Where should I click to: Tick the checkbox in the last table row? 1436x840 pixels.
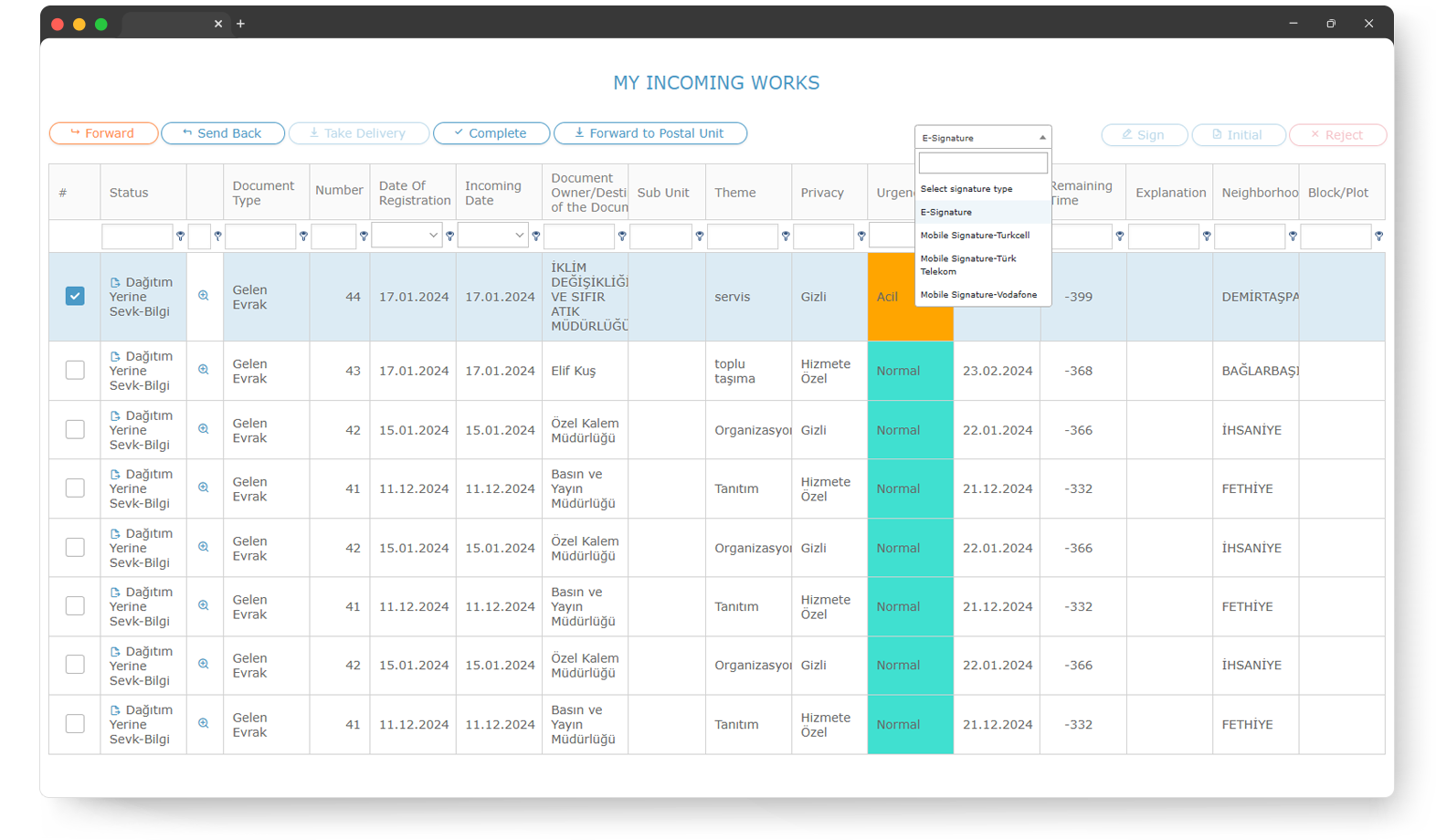(x=75, y=723)
